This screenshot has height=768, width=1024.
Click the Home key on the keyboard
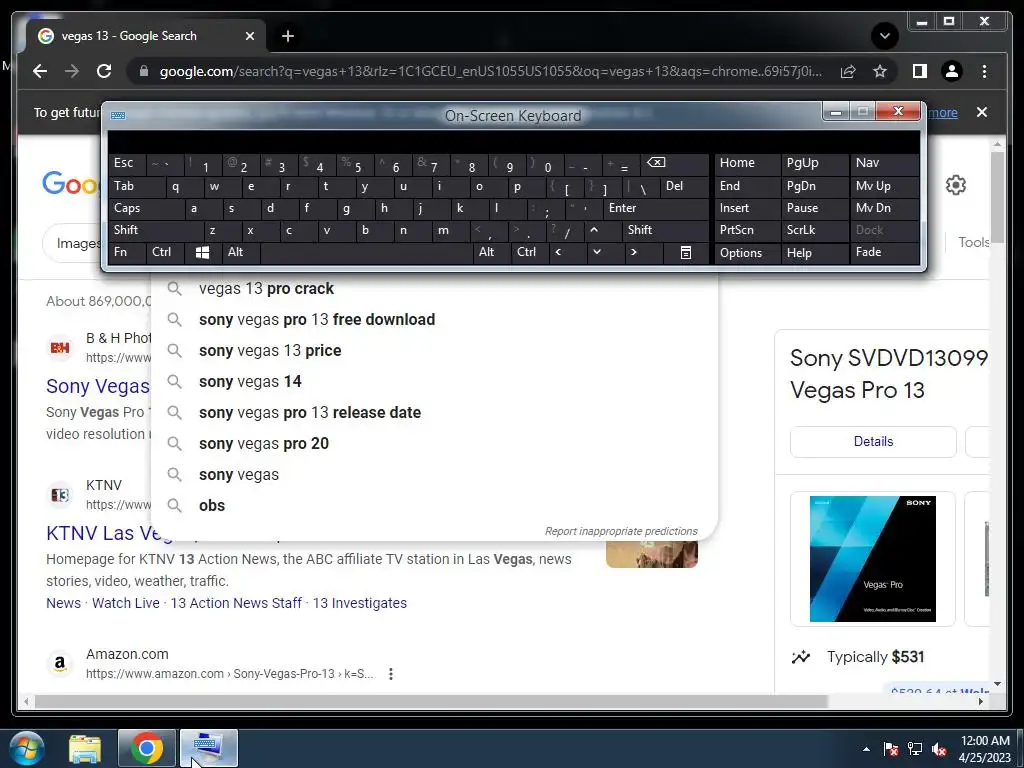click(748, 163)
